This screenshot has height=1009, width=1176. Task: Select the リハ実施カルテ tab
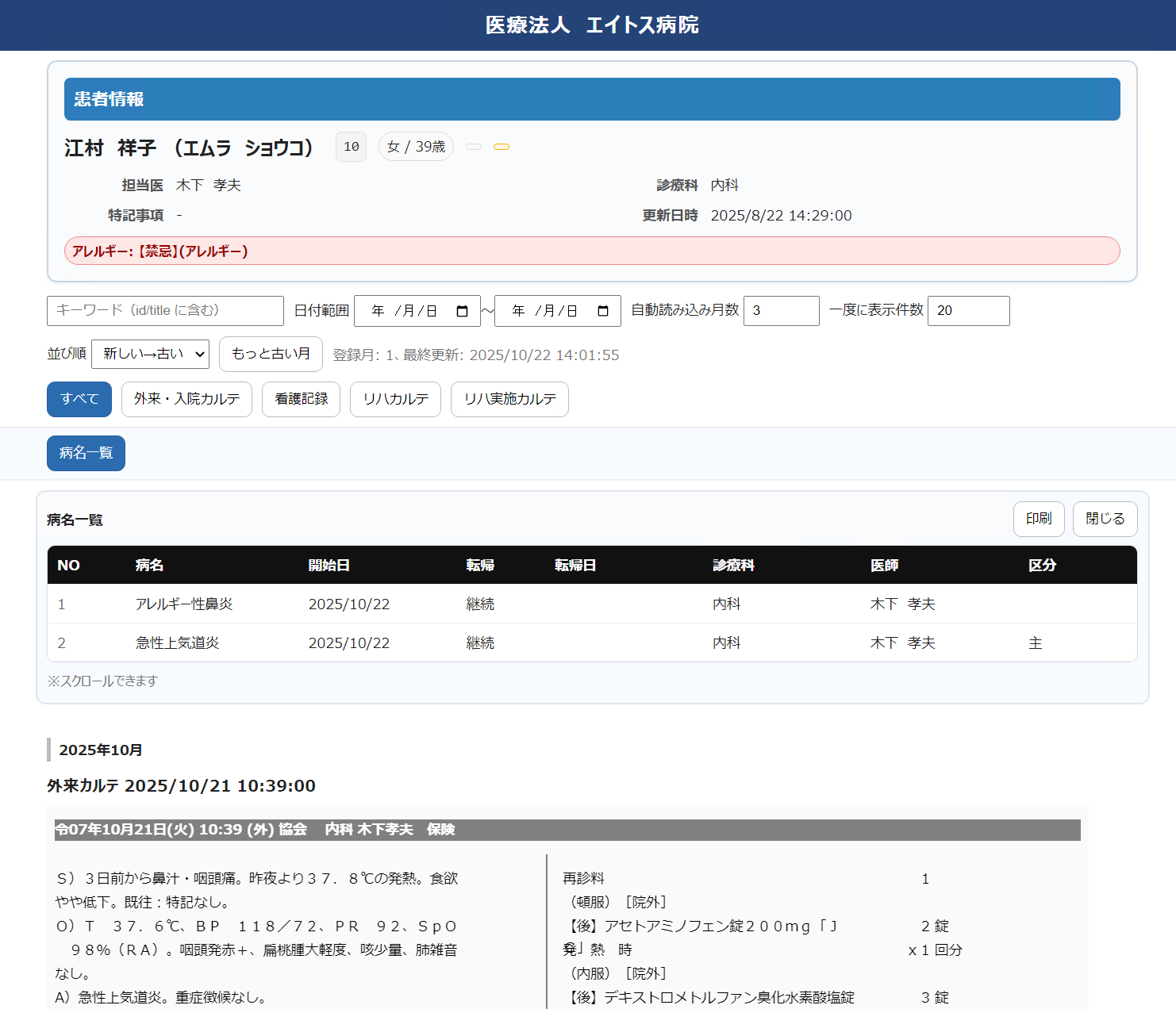pos(509,399)
